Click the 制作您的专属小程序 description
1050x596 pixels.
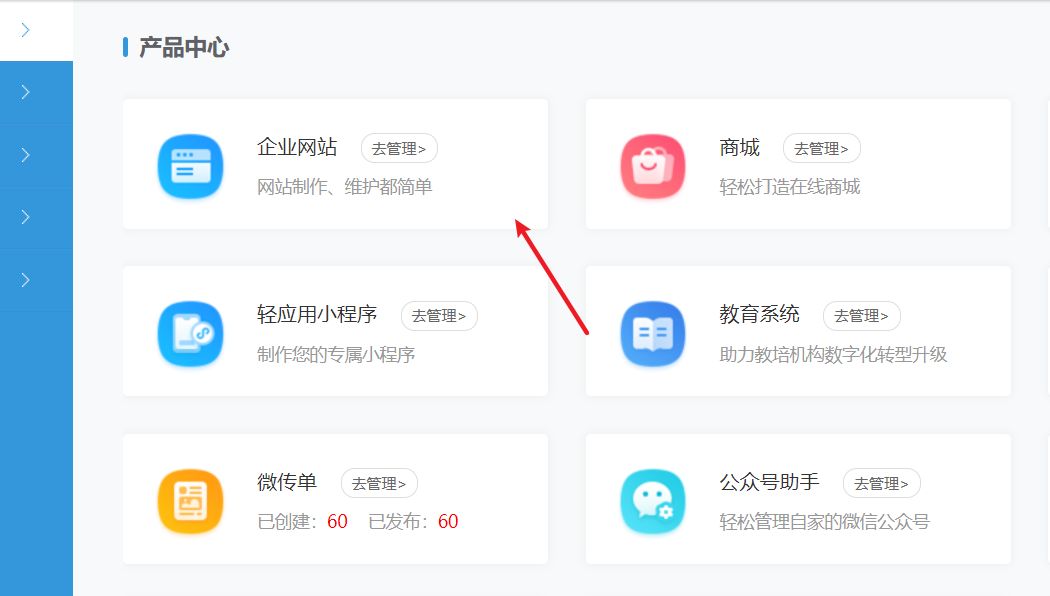pos(336,354)
